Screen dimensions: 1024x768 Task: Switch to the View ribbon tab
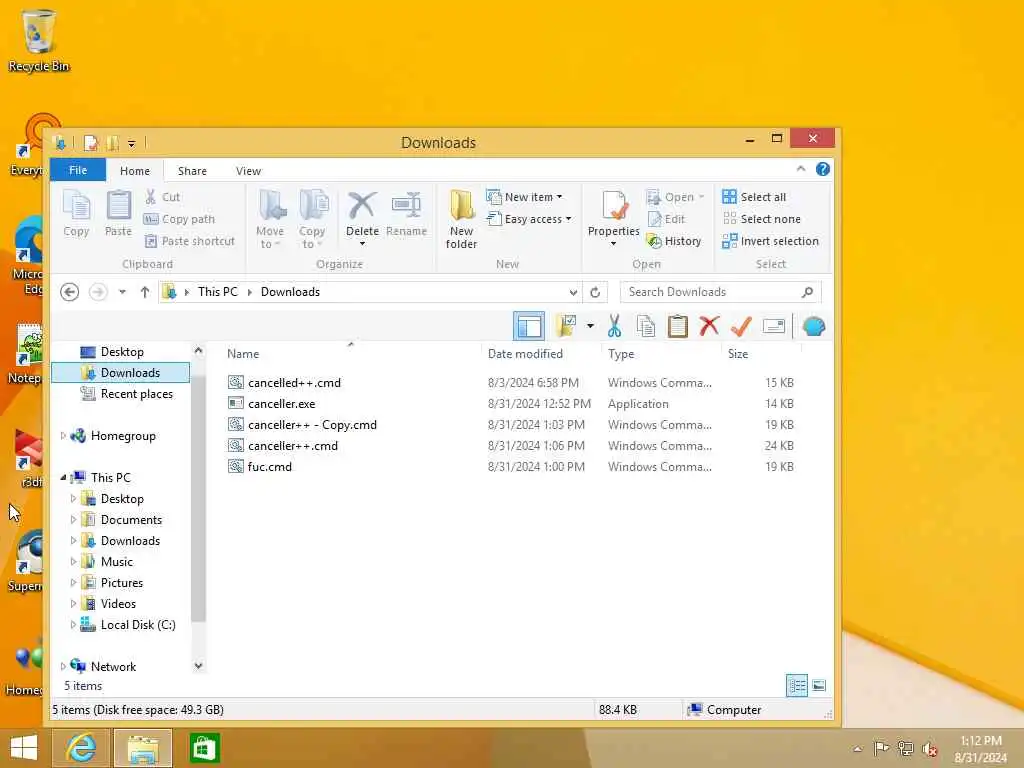[x=248, y=170]
